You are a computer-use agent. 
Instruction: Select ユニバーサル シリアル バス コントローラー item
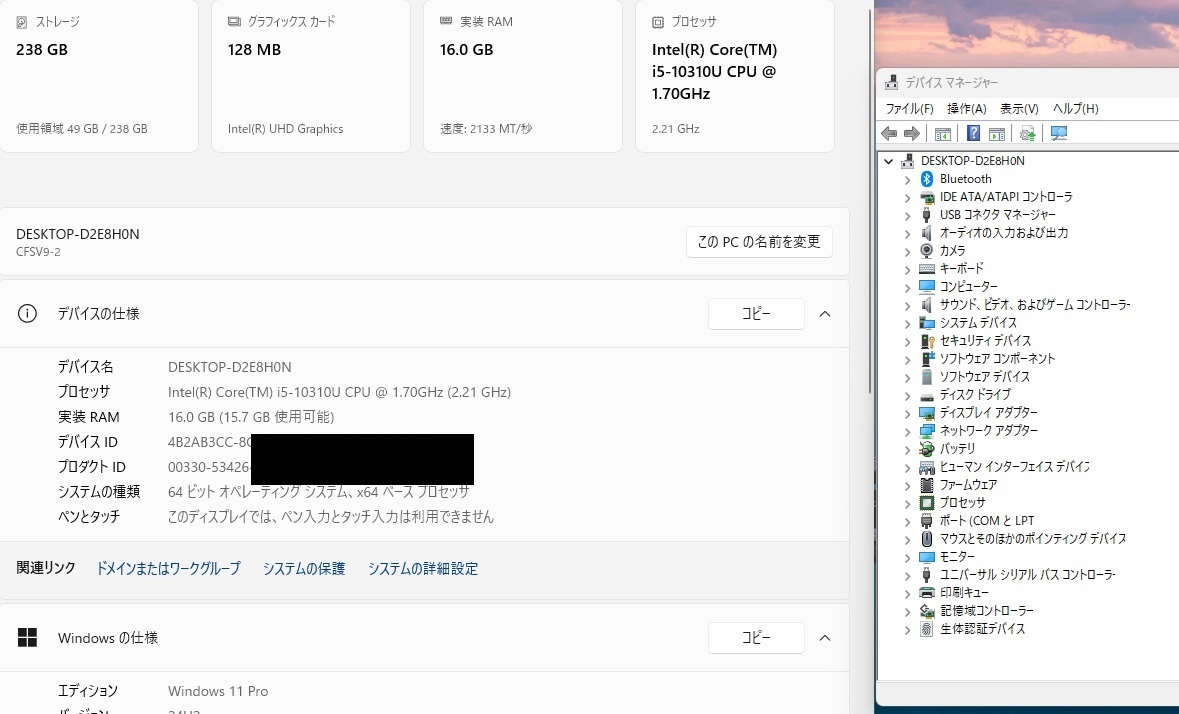(x=1027, y=575)
